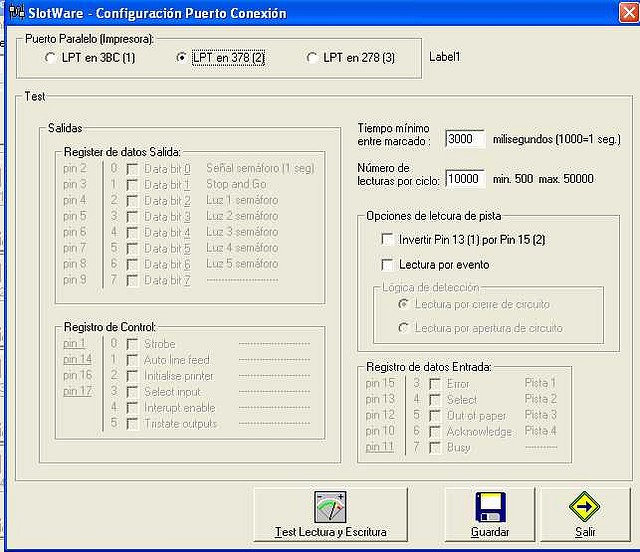Click the yellow arrow sign icon on Salir
640x552 pixels.
pos(584,507)
